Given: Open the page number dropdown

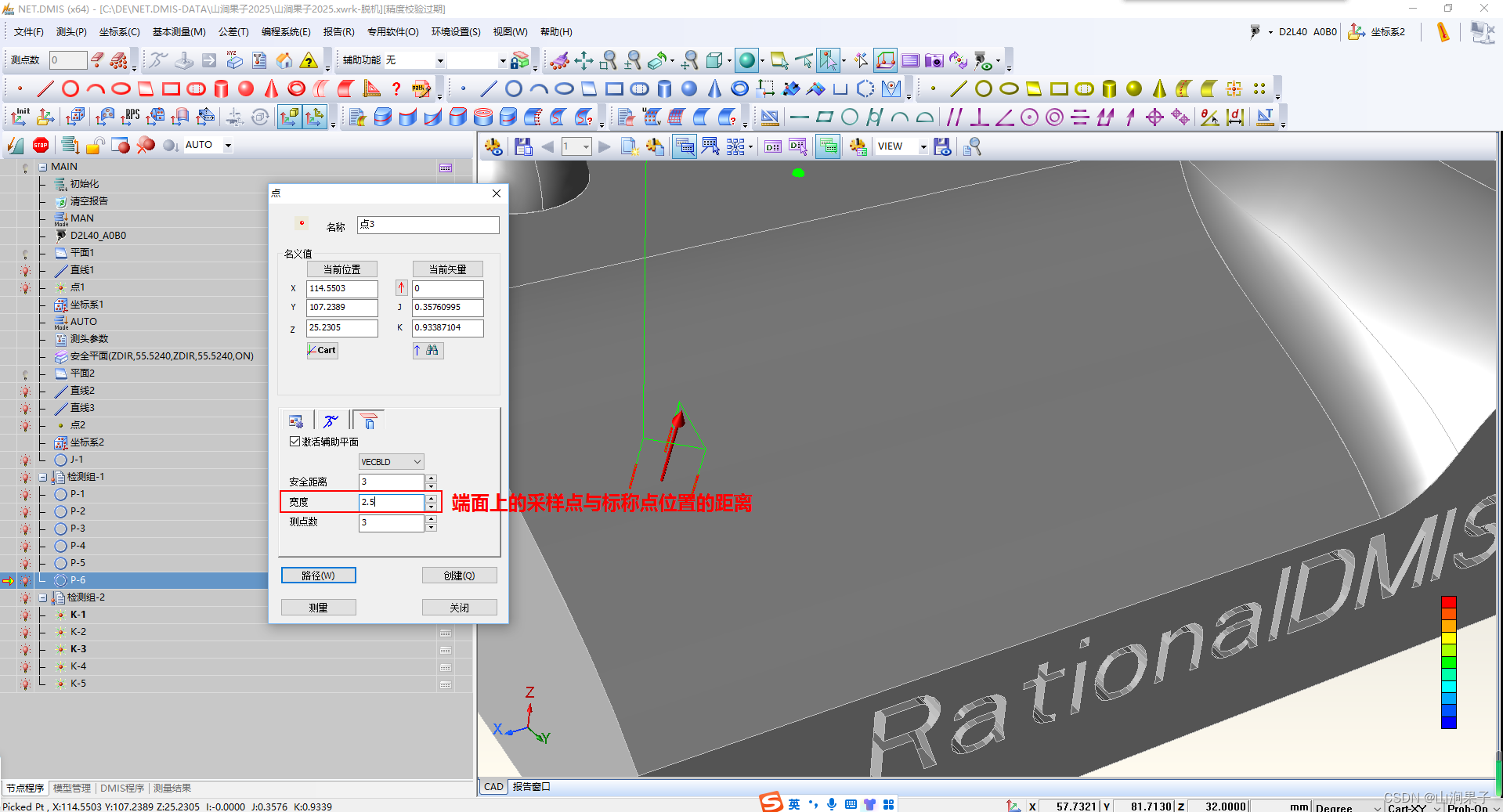Looking at the screenshot, I should tap(586, 146).
